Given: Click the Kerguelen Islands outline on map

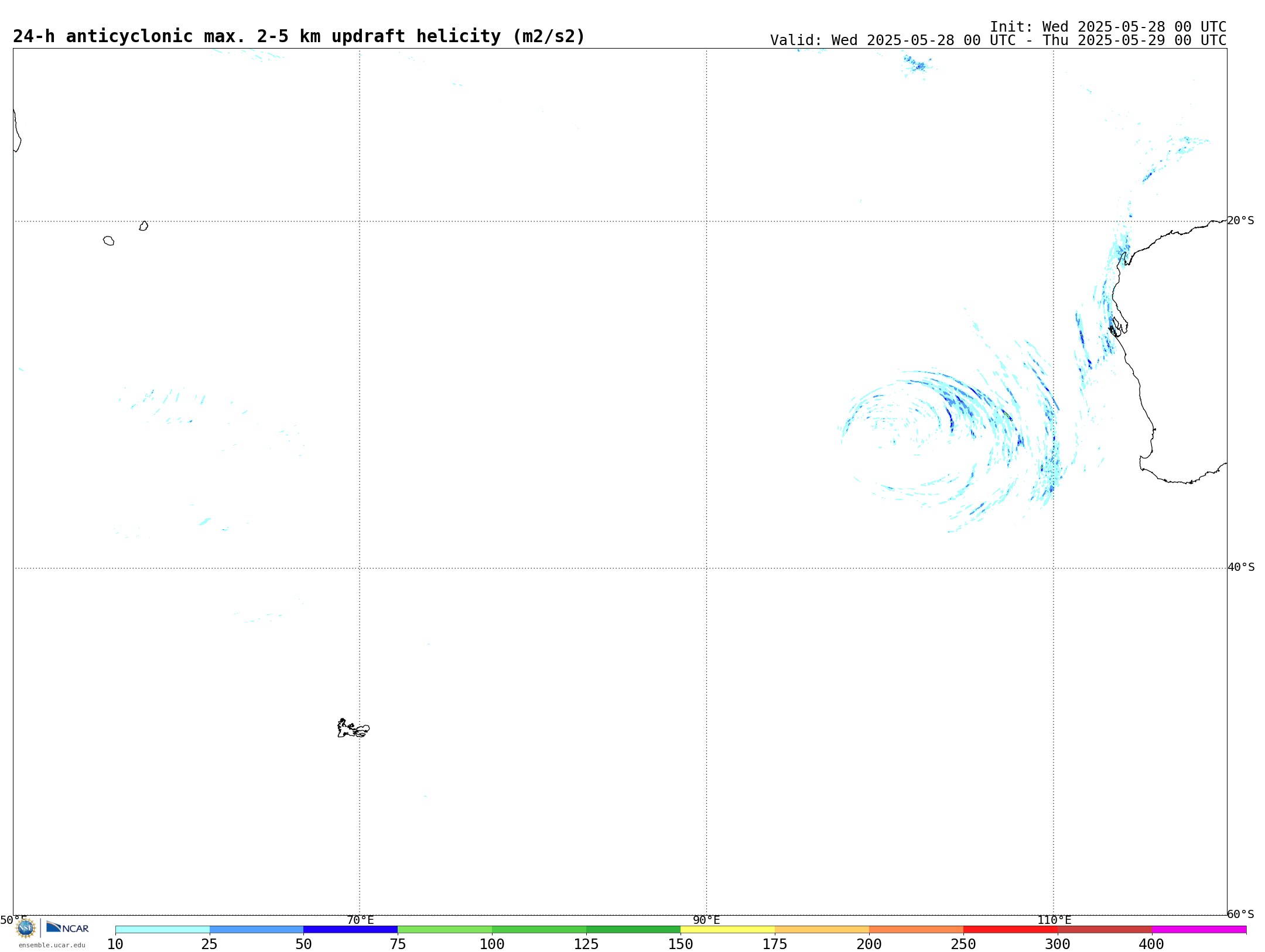Looking at the screenshot, I should [x=353, y=728].
